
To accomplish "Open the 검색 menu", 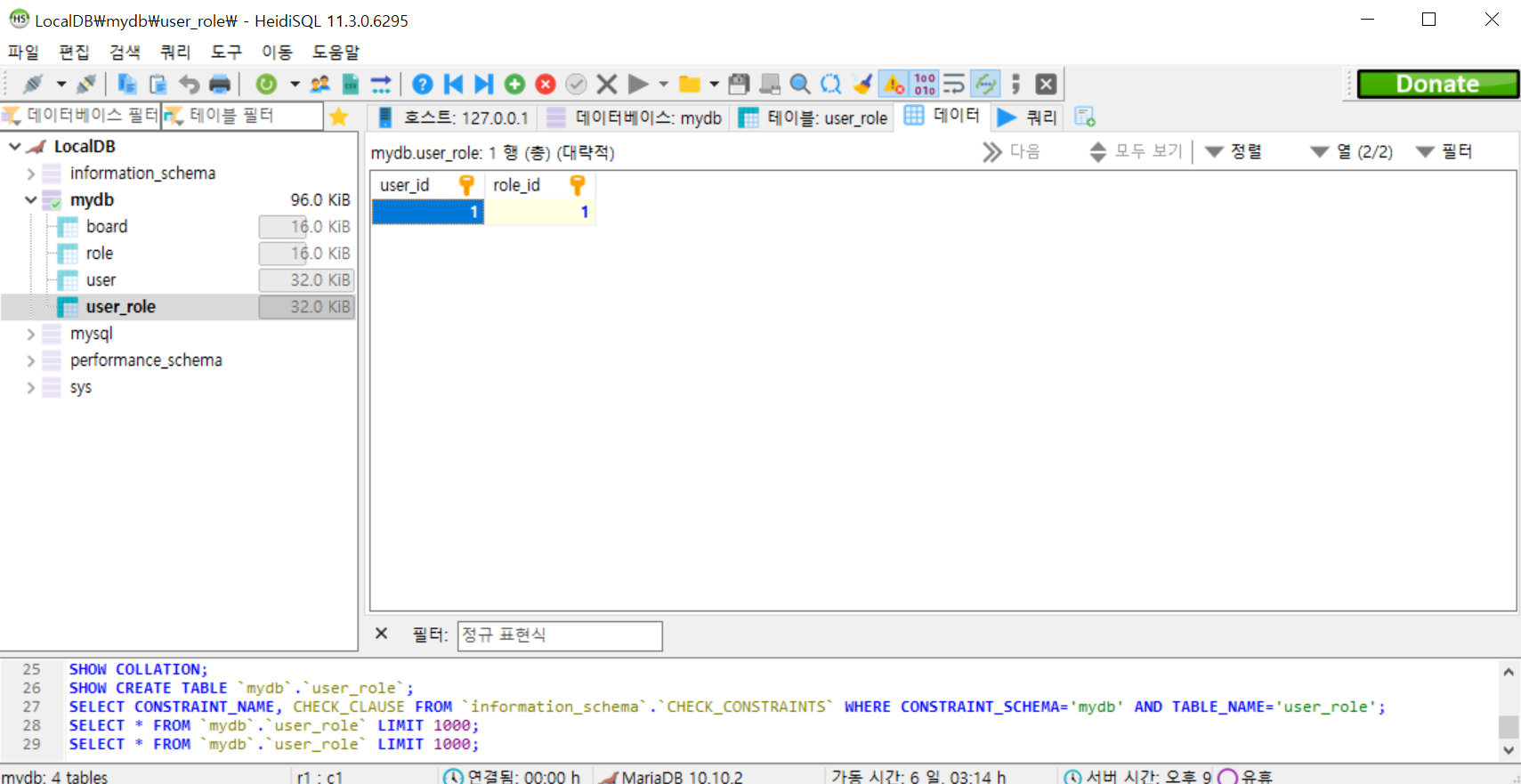I will (125, 52).
